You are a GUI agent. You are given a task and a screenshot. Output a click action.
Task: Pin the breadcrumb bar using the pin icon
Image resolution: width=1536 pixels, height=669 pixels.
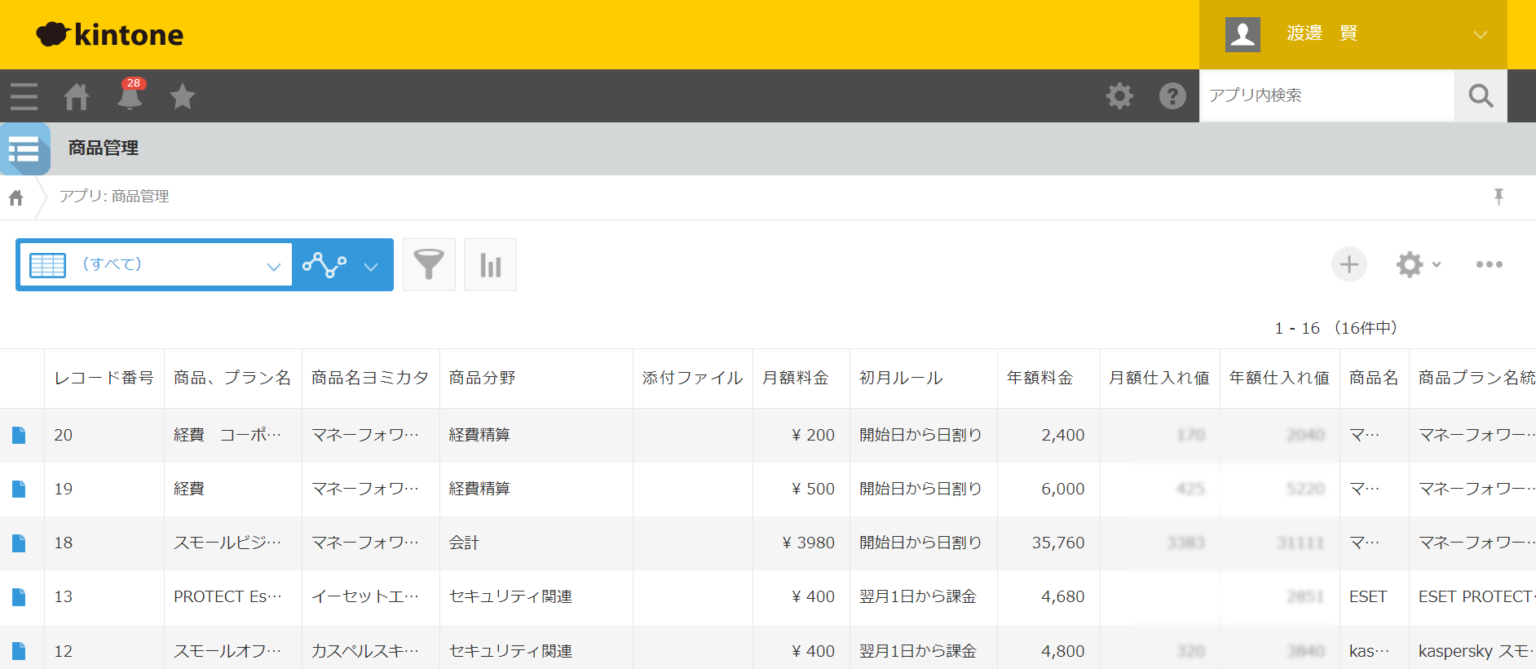pos(1499,197)
